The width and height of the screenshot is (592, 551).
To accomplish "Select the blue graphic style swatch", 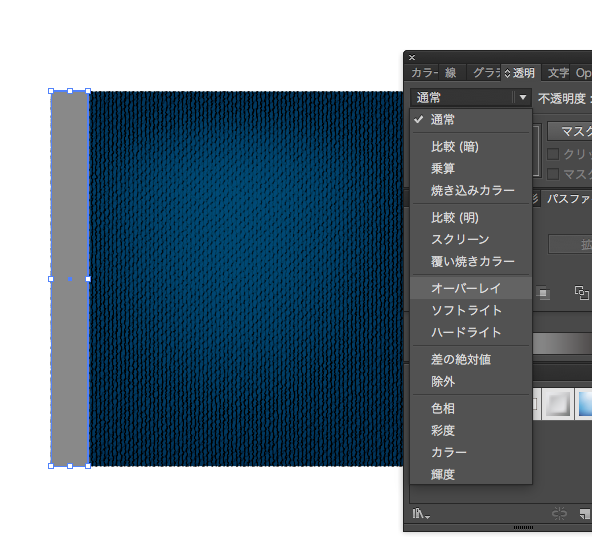I will pyautogui.click(x=583, y=404).
